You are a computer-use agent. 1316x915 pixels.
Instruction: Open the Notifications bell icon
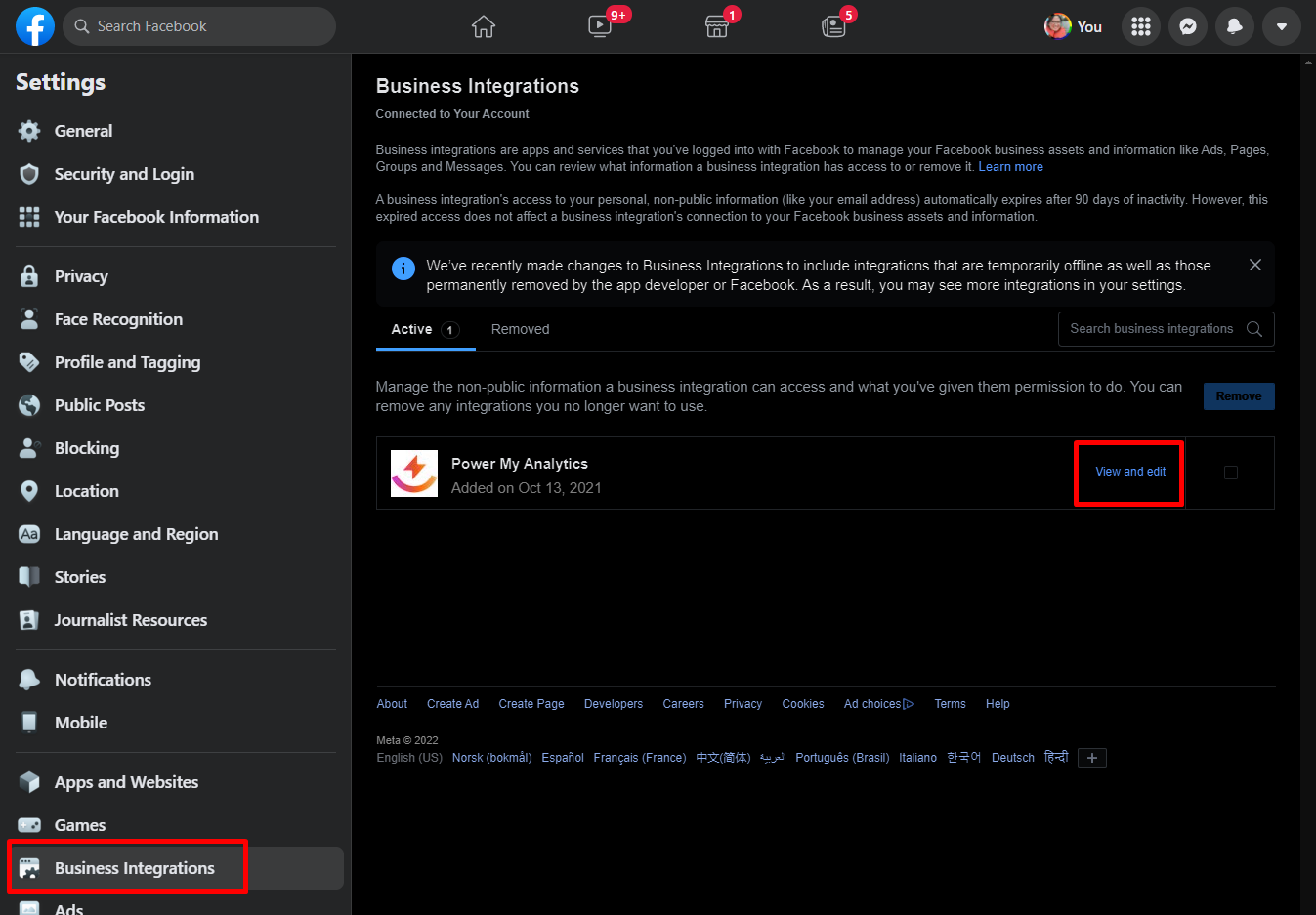point(1234,26)
